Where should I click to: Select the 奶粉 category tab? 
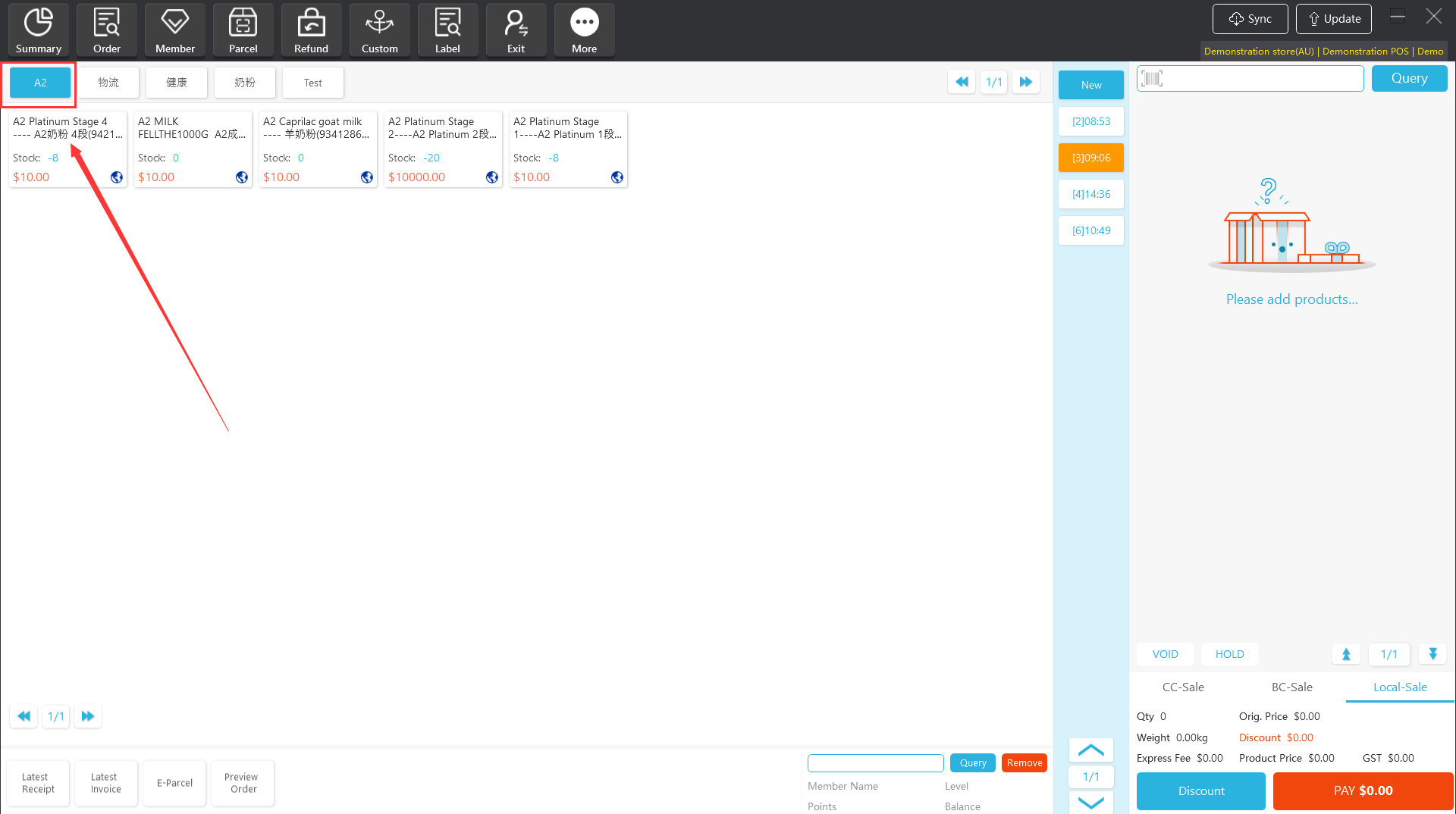(244, 83)
